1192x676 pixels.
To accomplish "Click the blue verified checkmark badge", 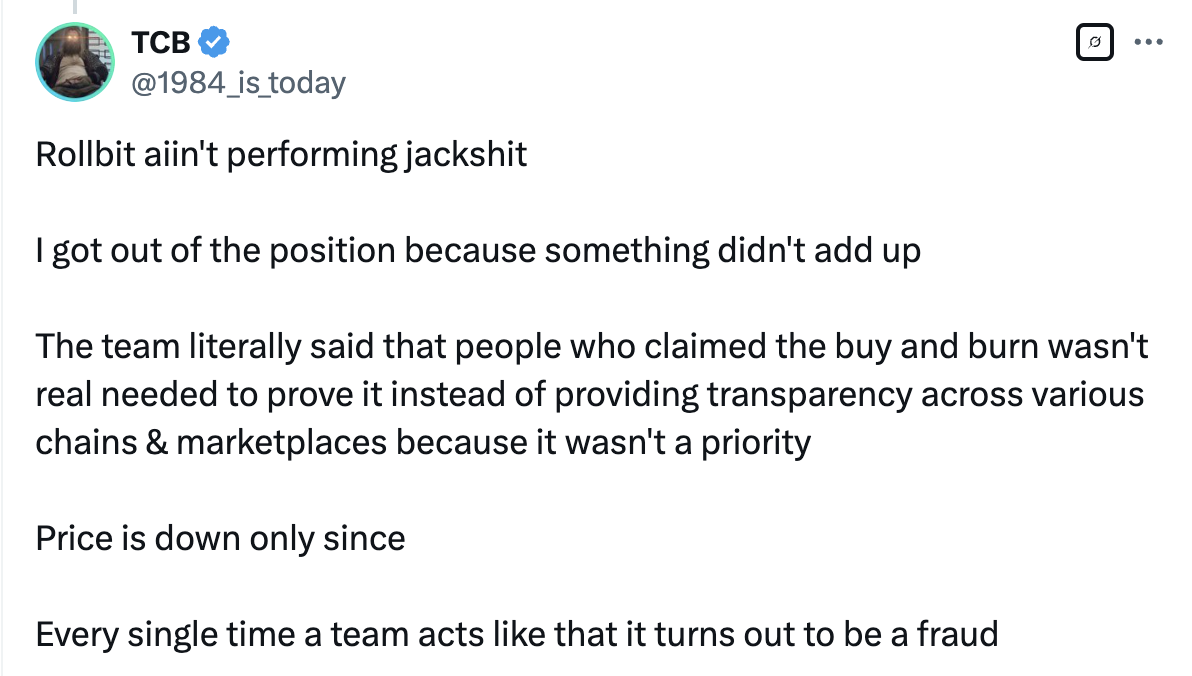I will [215, 43].
